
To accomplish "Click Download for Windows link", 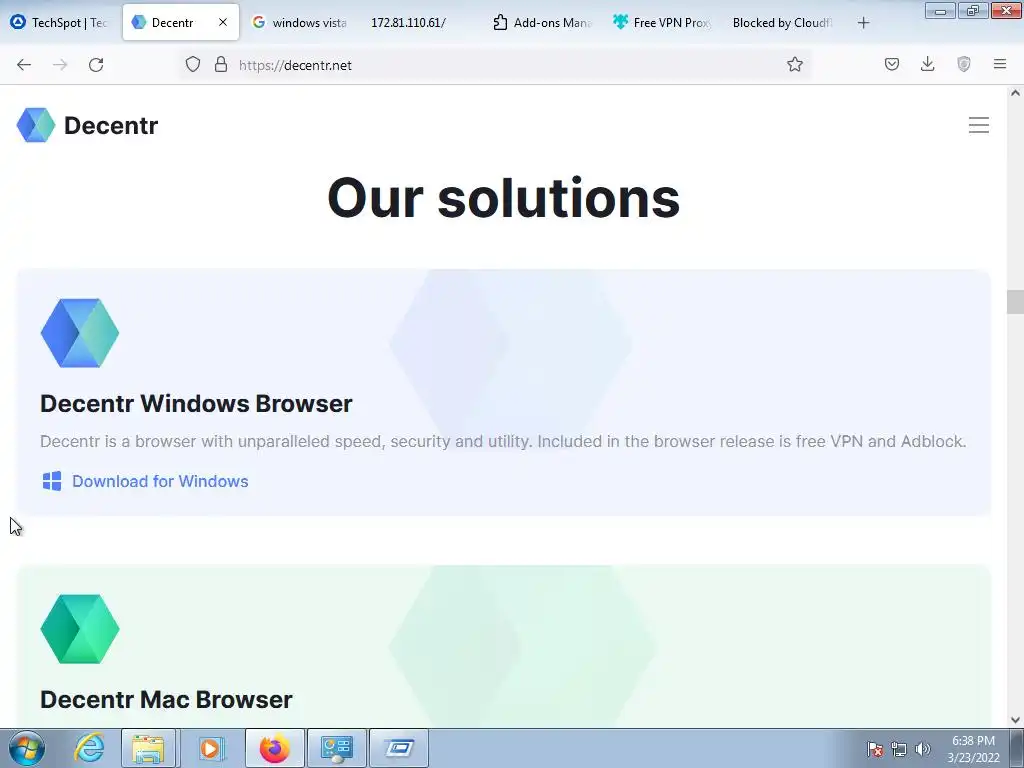I will coord(160,481).
